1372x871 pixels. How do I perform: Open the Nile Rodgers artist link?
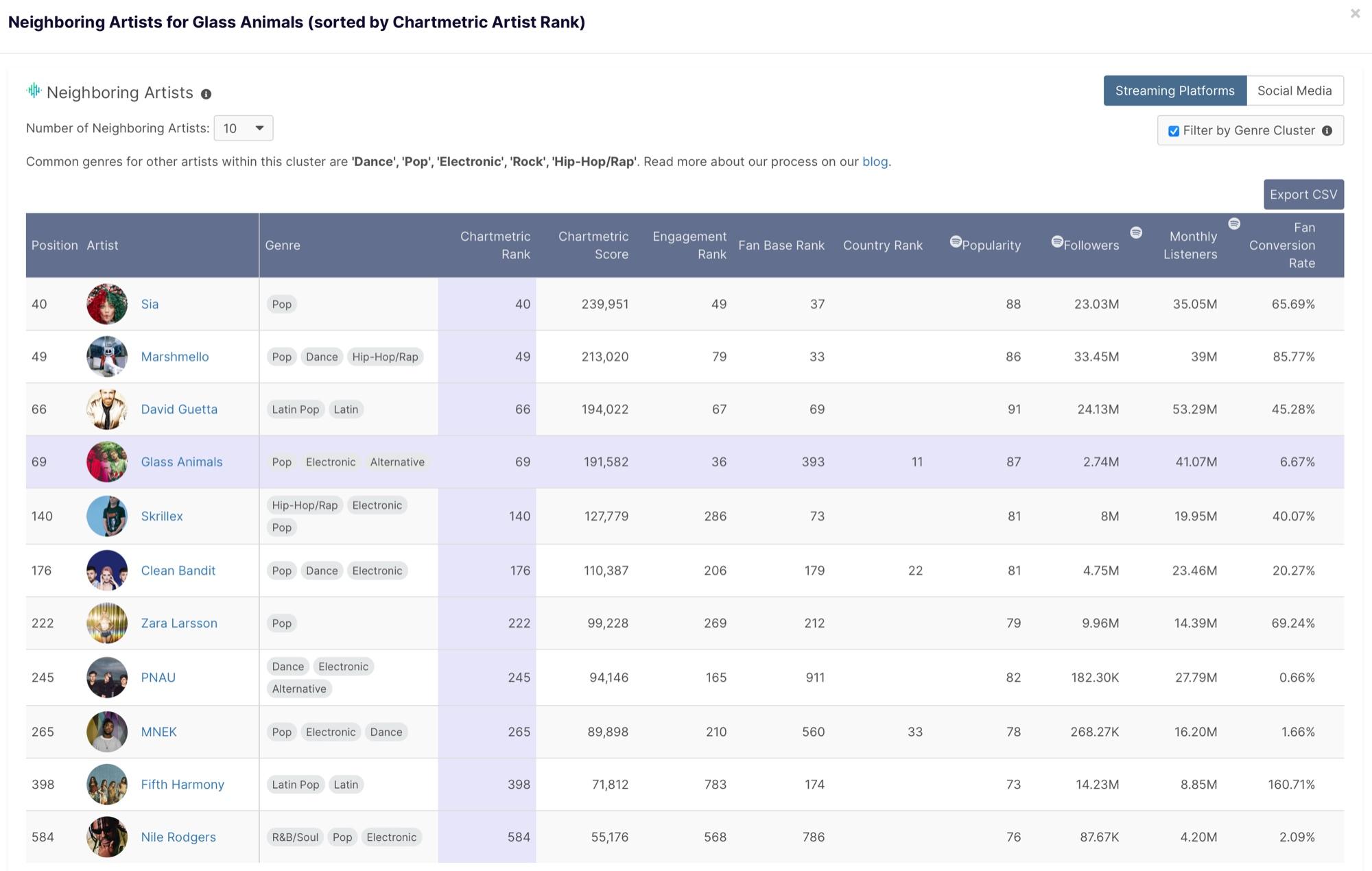pos(178,837)
